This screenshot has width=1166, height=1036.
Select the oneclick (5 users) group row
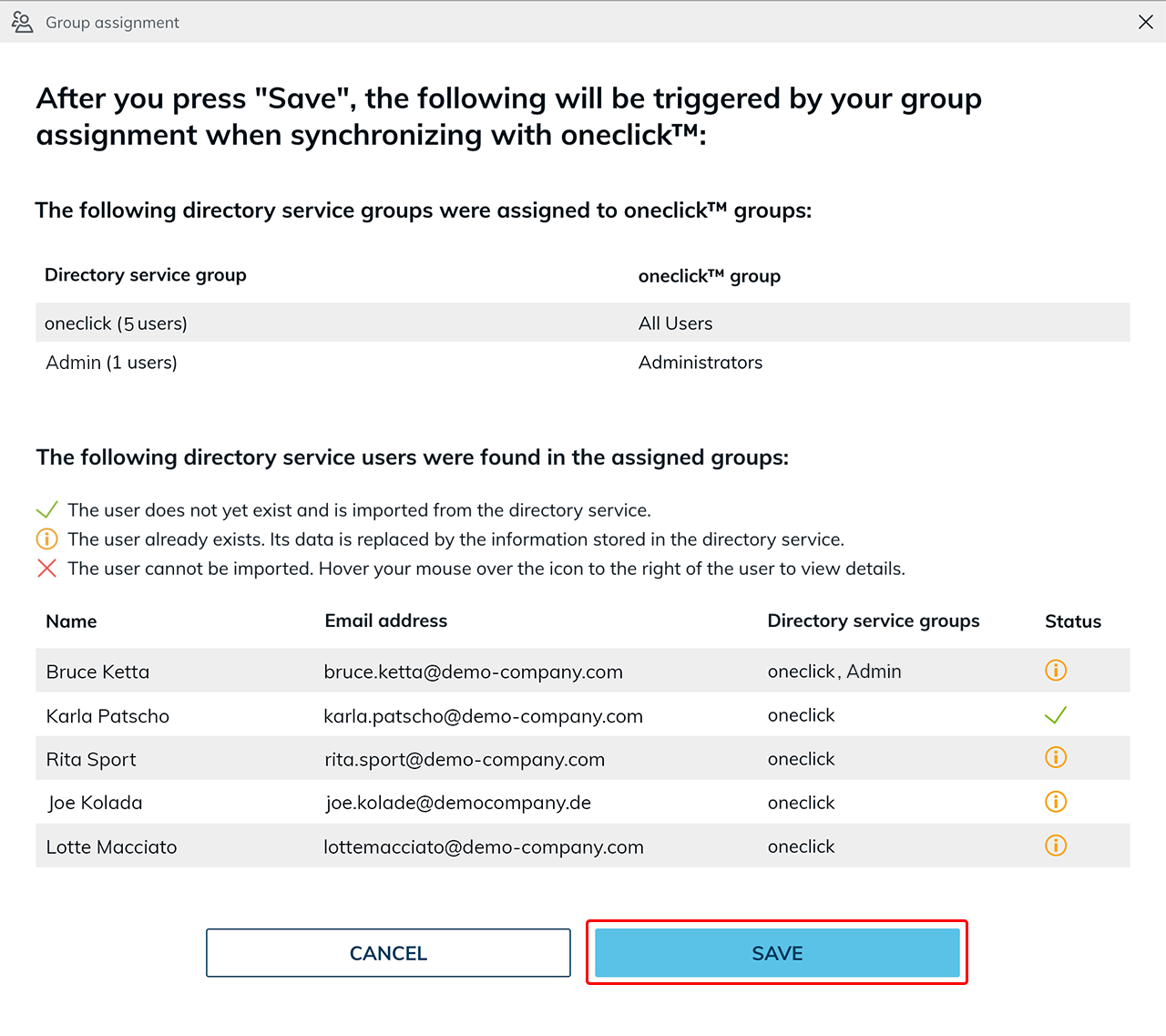(583, 323)
